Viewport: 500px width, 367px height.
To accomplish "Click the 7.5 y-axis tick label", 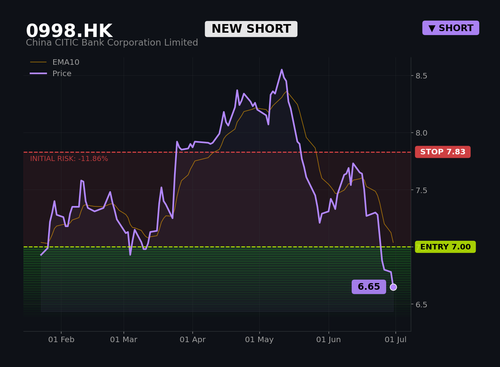I will [x=421, y=190].
